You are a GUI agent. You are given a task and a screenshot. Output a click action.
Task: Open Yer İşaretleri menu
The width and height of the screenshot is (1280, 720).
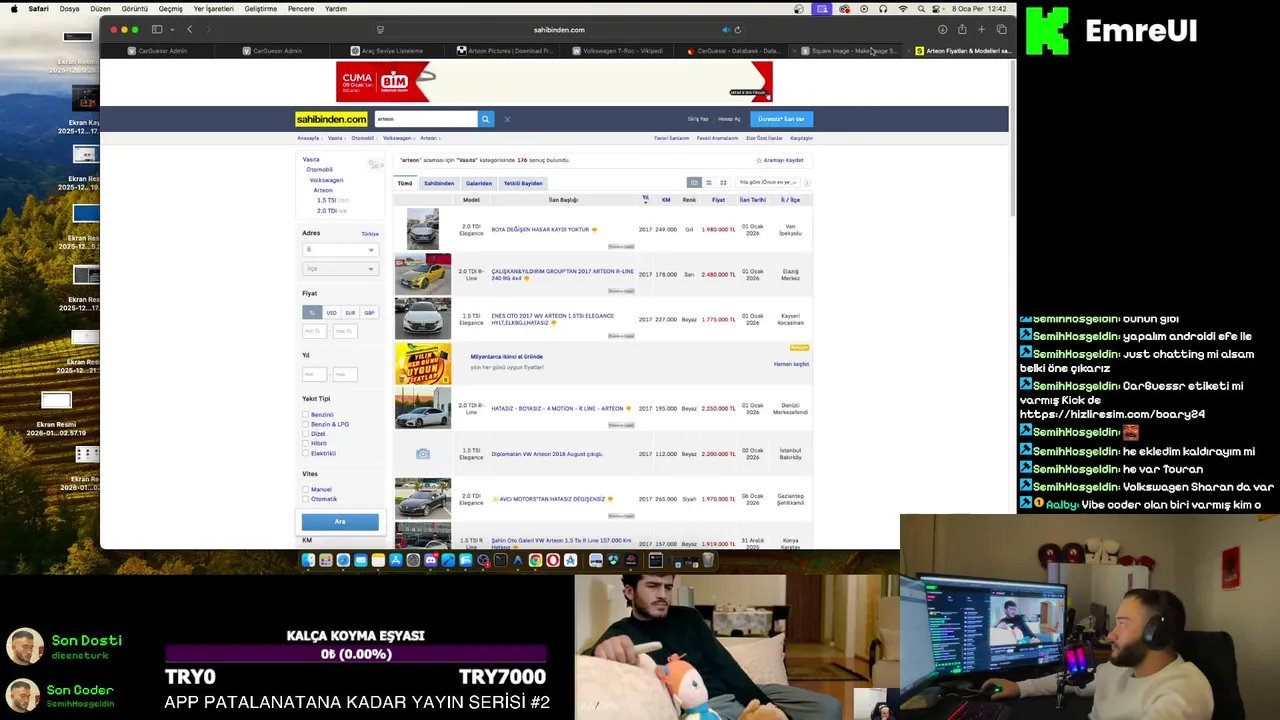pyautogui.click(x=213, y=9)
